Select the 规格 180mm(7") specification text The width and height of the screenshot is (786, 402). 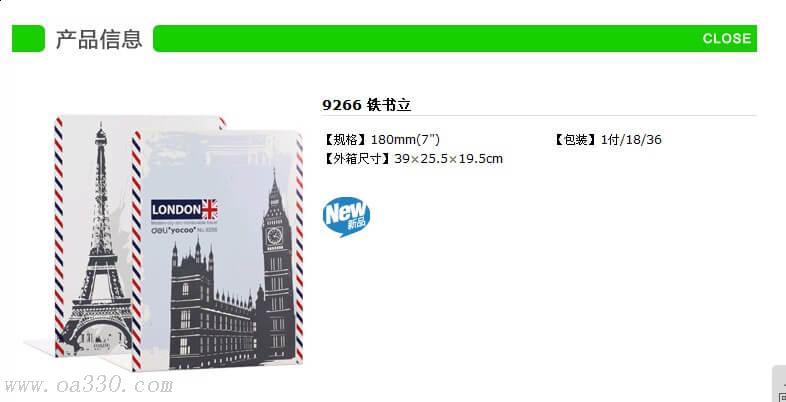(382, 139)
